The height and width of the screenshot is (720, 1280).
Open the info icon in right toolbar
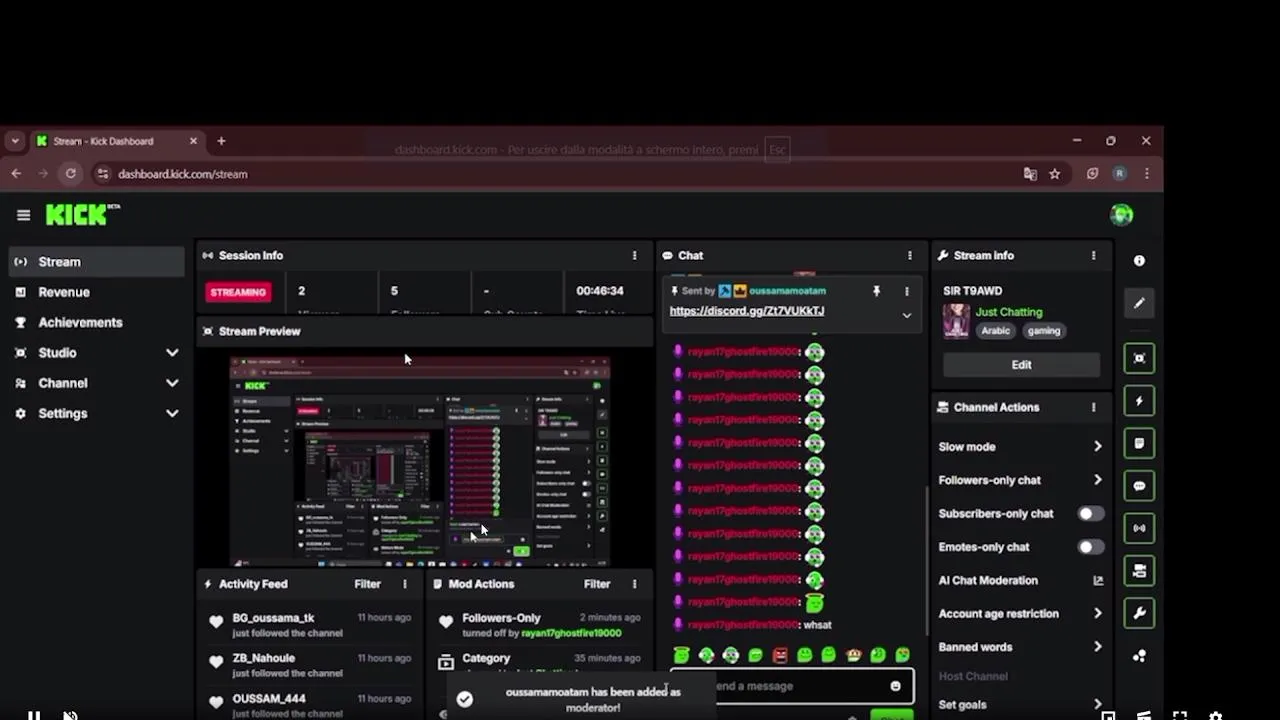pyautogui.click(x=1139, y=261)
